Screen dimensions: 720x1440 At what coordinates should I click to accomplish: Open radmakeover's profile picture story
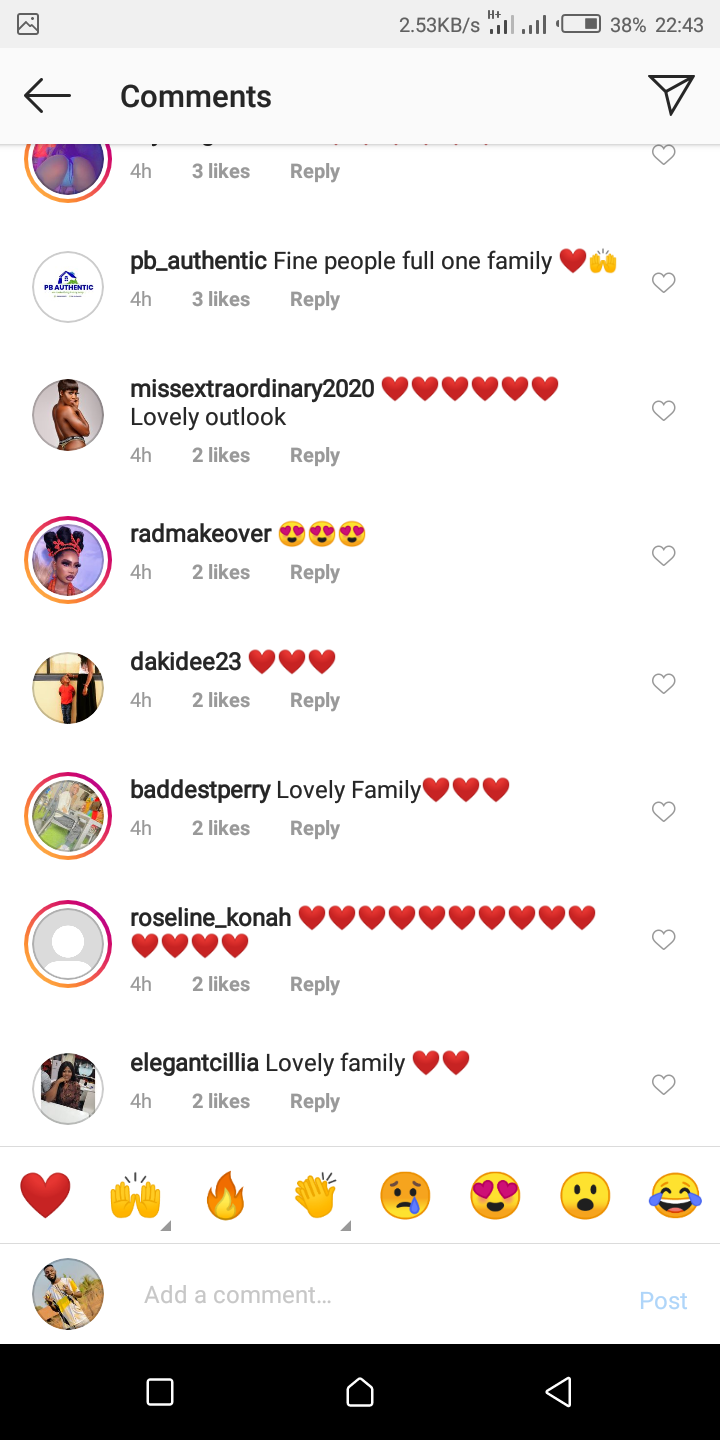[x=68, y=560]
